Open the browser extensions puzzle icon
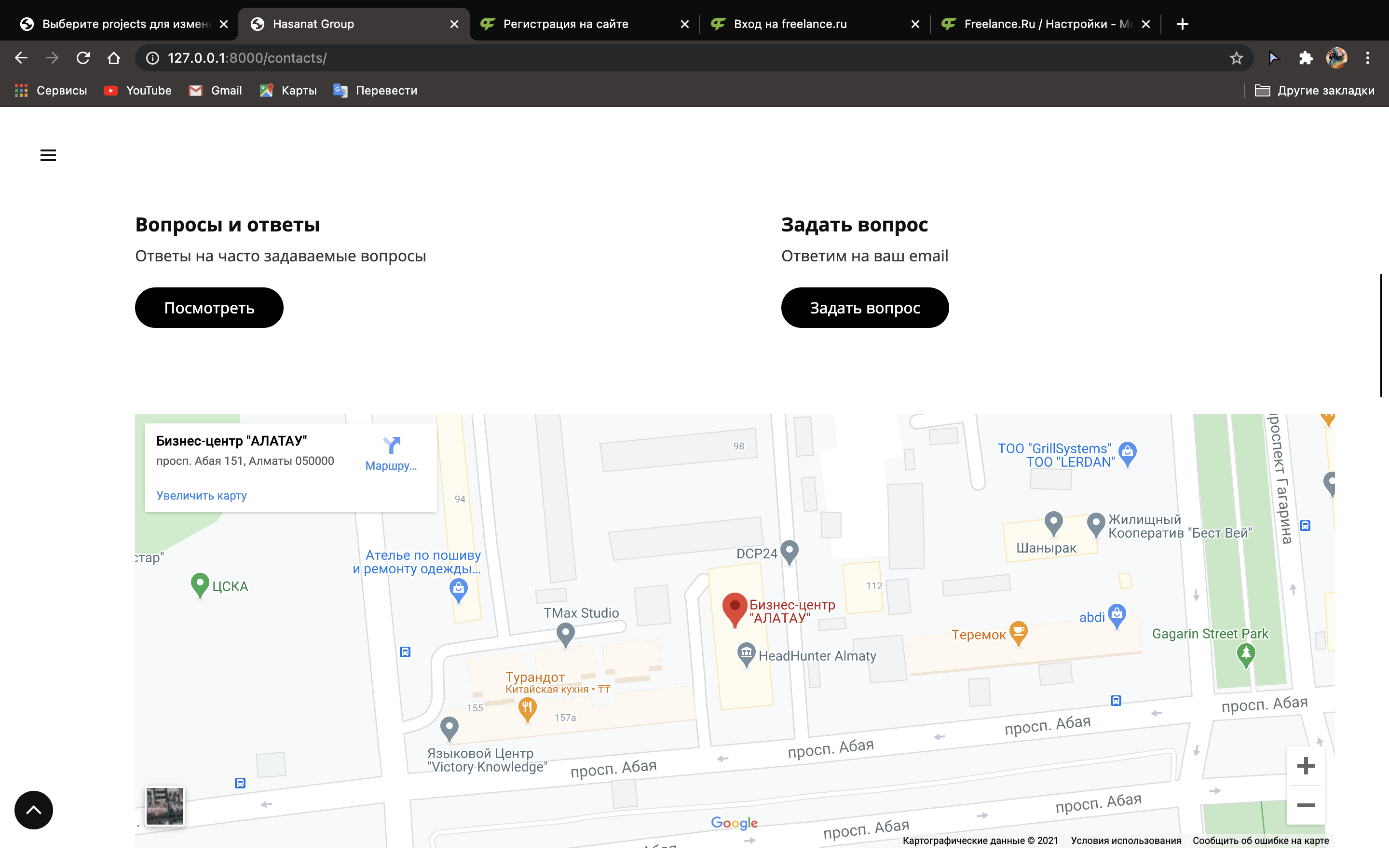The image size is (1389, 868). tap(1306, 58)
